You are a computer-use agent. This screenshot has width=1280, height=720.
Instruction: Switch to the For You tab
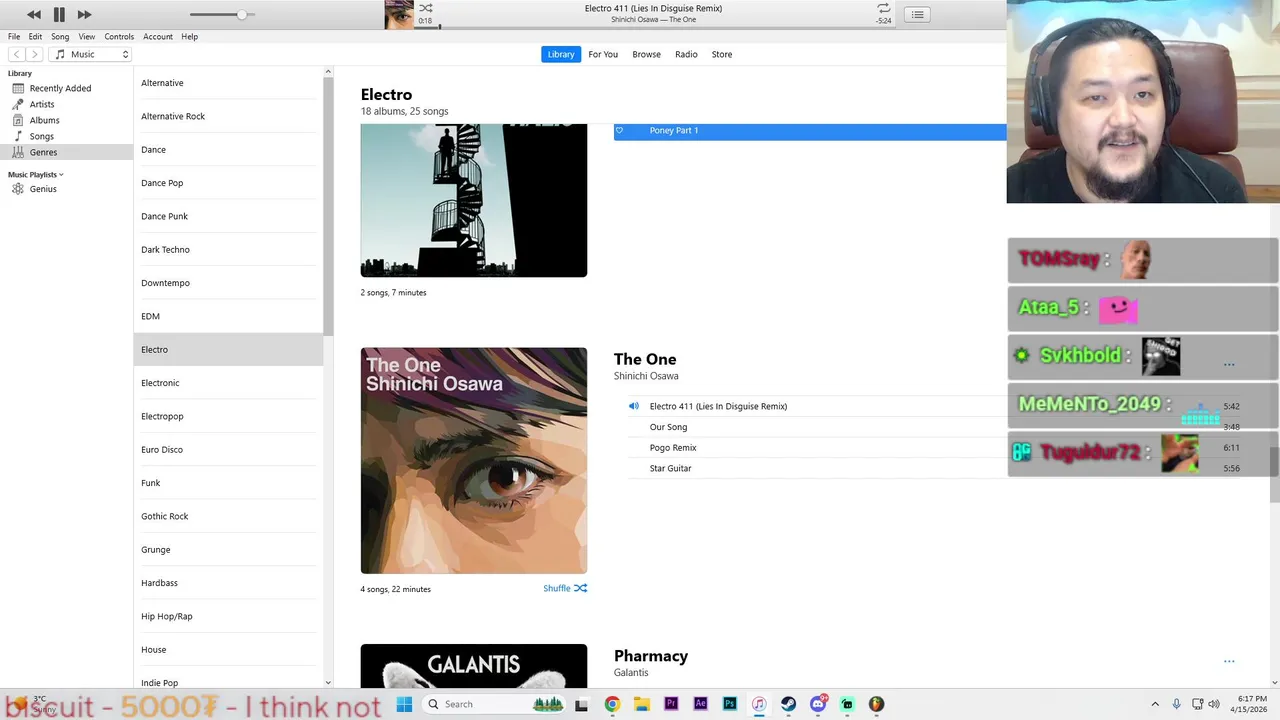(x=603, y=54)
